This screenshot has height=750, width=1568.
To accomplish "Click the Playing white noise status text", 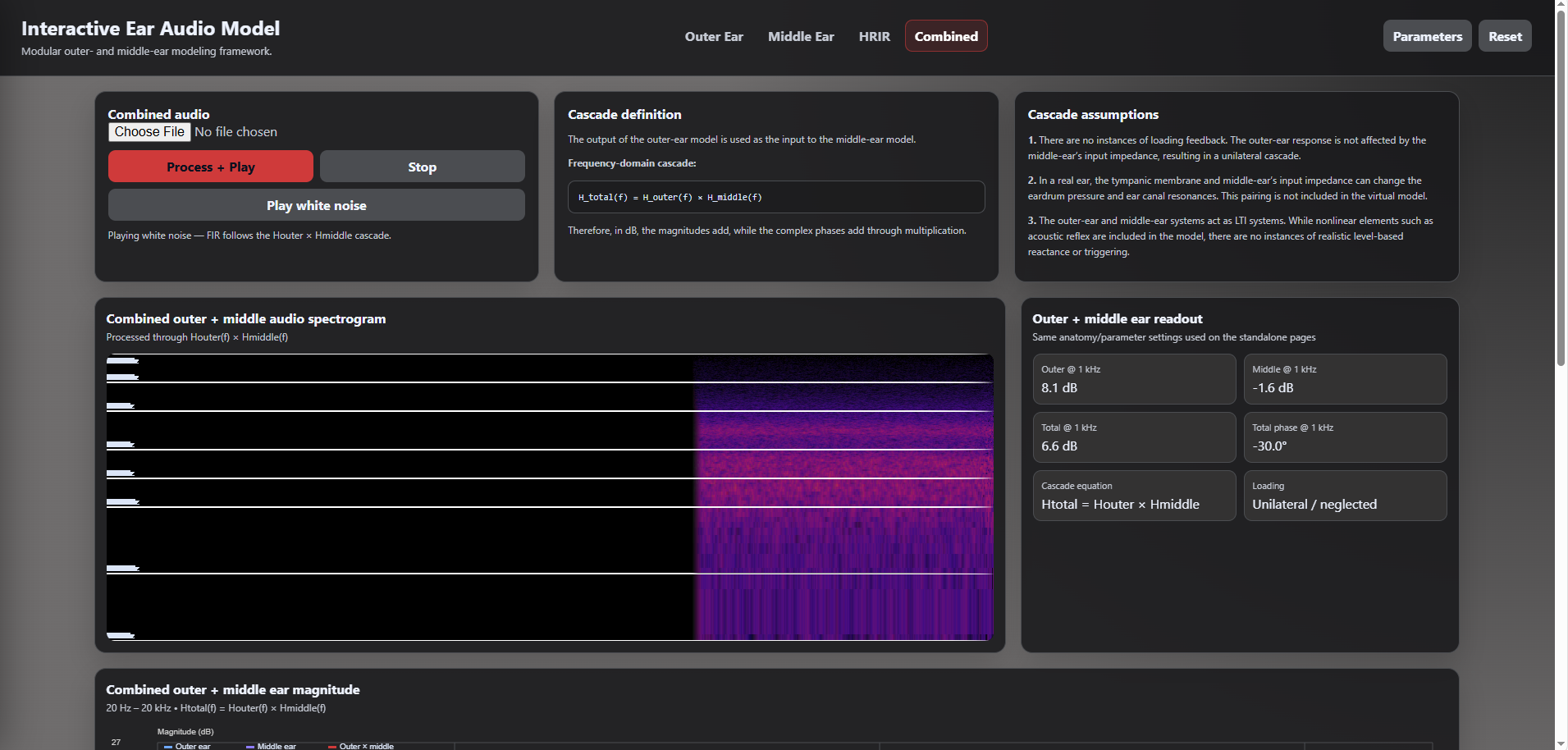I will tap(249, 236).
